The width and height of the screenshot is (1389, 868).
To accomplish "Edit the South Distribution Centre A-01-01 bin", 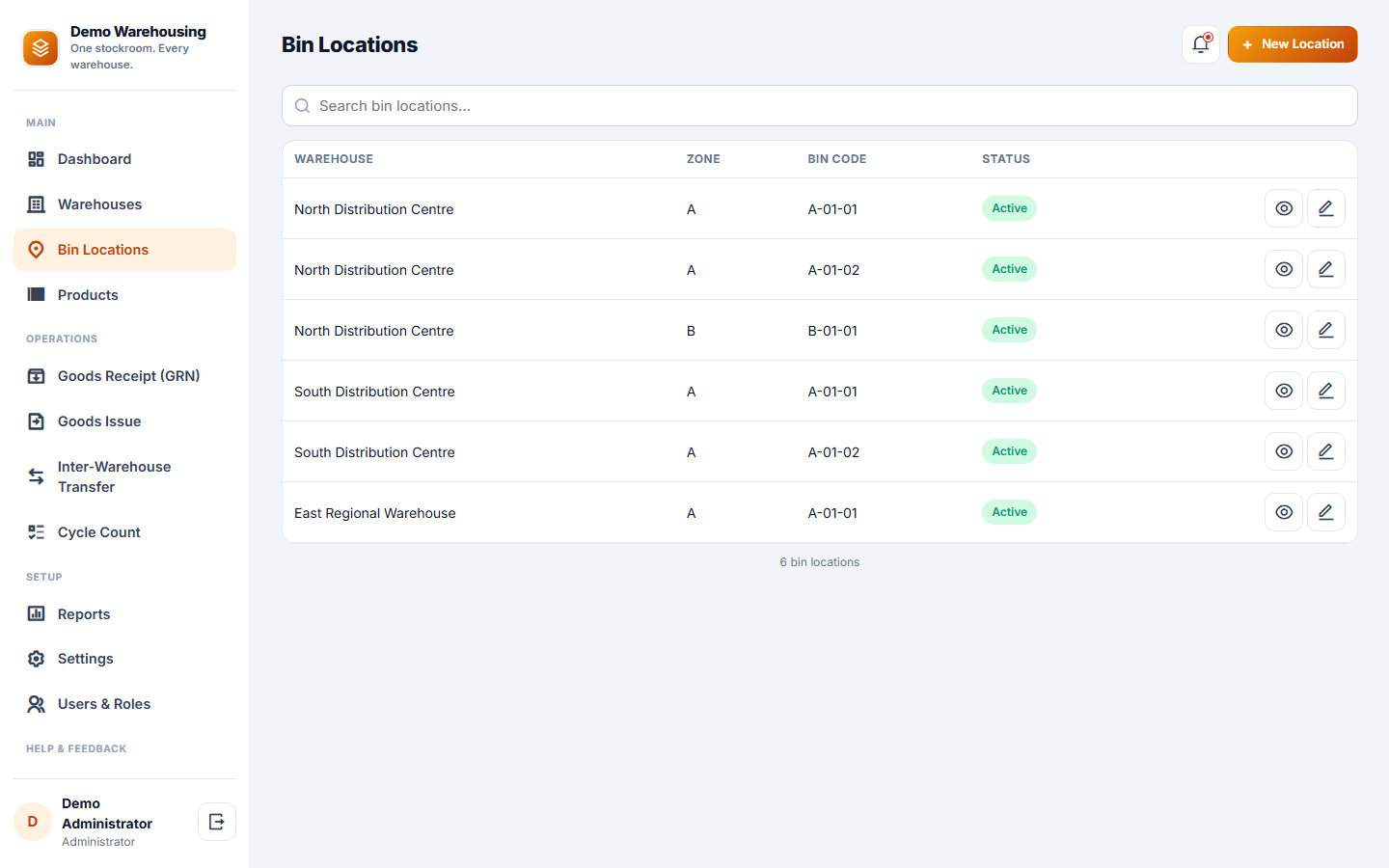I will click(x=1326, y=391).
